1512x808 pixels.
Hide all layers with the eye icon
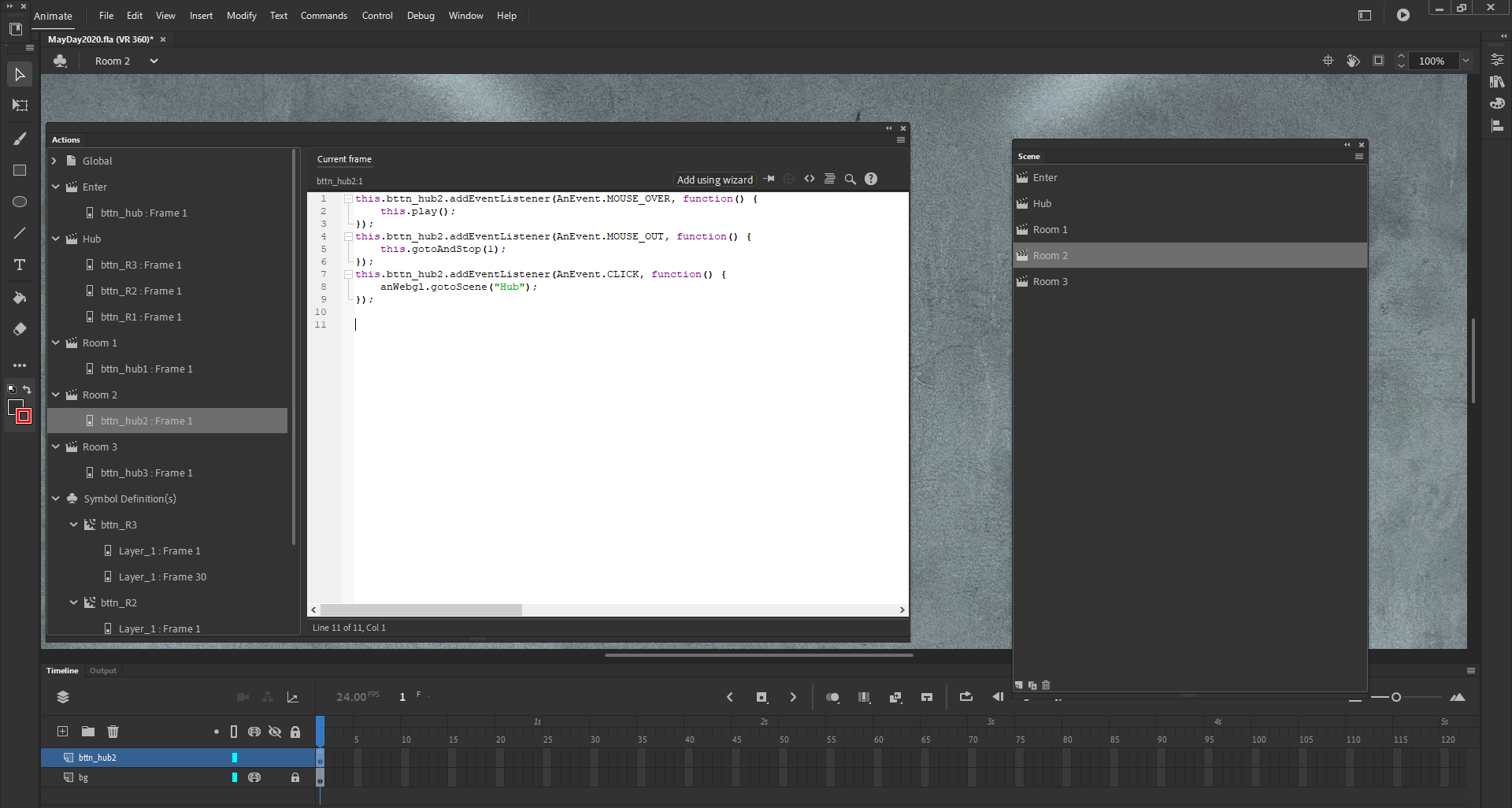coord(275,732)
